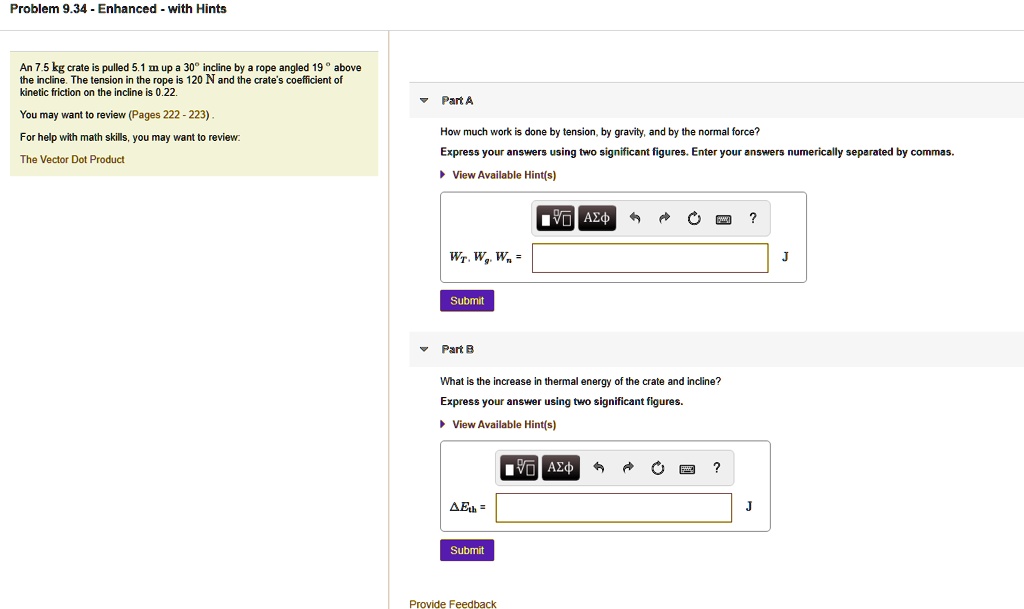Click the undo arrow in Part A toolbar
The image size is (1024, 609).
(x=635, y=218)
